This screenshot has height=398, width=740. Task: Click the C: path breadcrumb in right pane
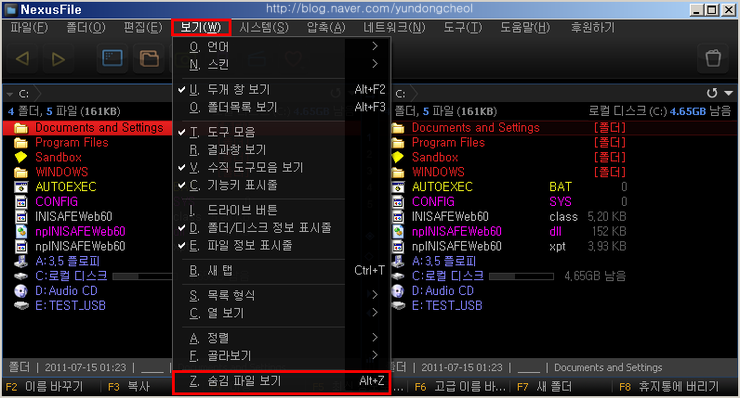click(x=400, y=94)
